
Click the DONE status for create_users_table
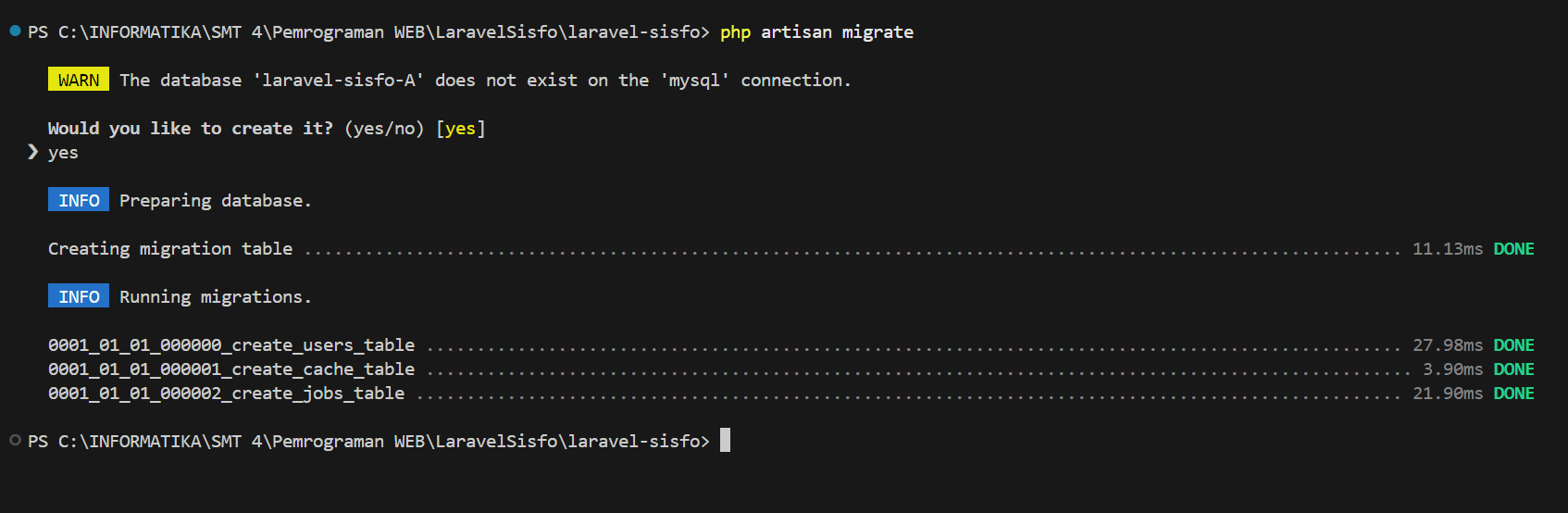point(1513,344)
